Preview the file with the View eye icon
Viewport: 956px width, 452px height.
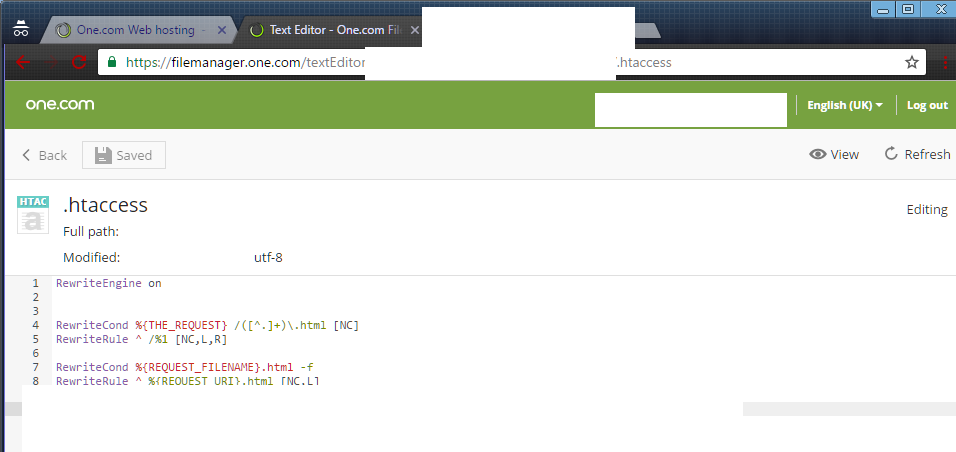(834, 154)
